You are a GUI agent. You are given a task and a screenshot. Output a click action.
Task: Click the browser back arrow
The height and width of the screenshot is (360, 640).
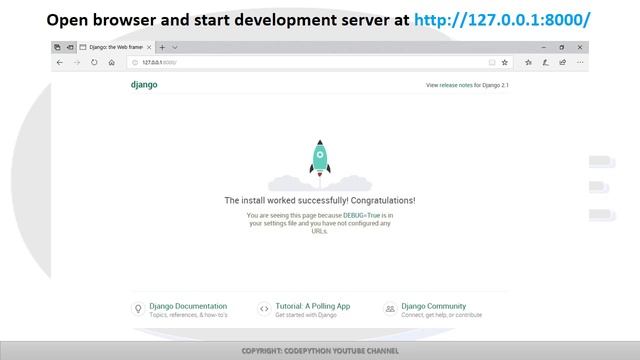coord(60,62)
